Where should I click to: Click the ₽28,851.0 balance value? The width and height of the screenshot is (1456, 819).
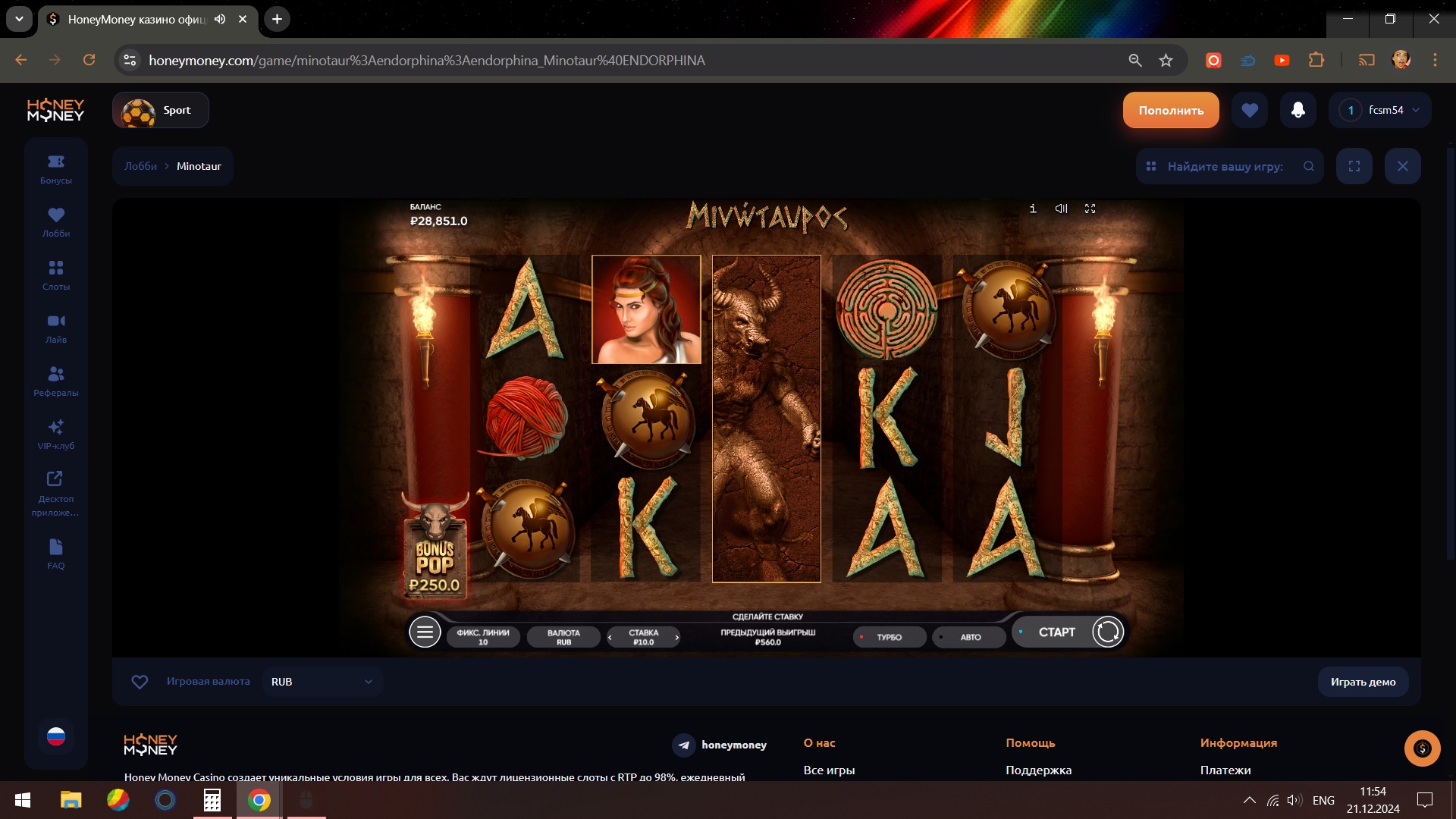click(x=439, y=221)
